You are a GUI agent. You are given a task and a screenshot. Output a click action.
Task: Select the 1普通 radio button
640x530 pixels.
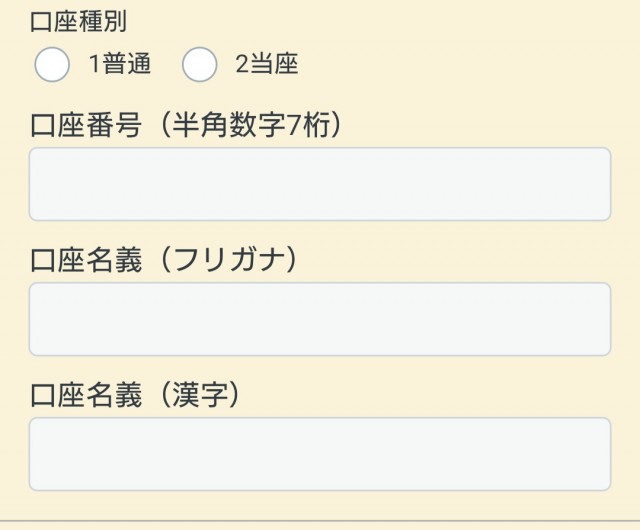(52, 65)
